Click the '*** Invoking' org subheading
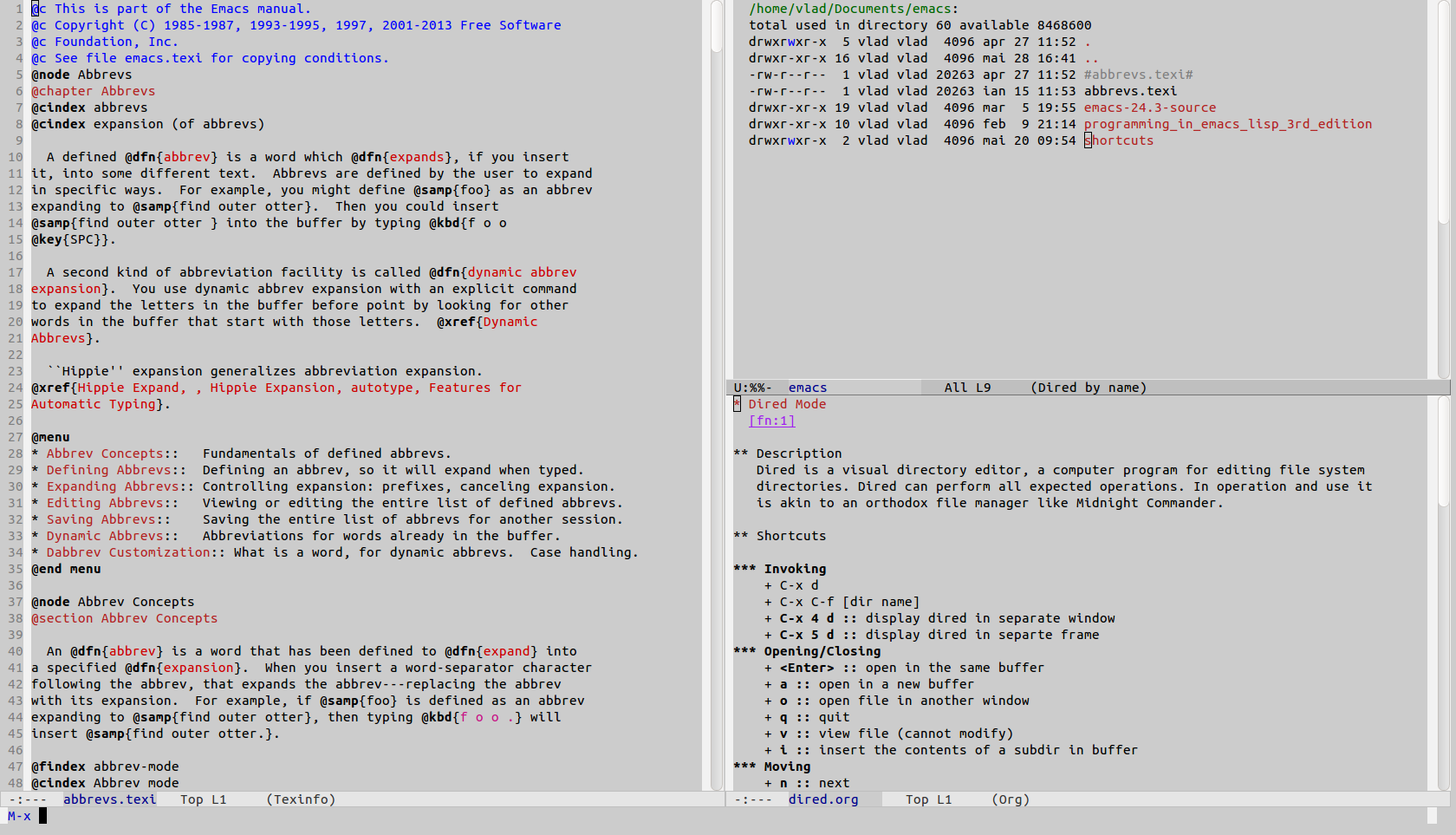 pos(779,569)
